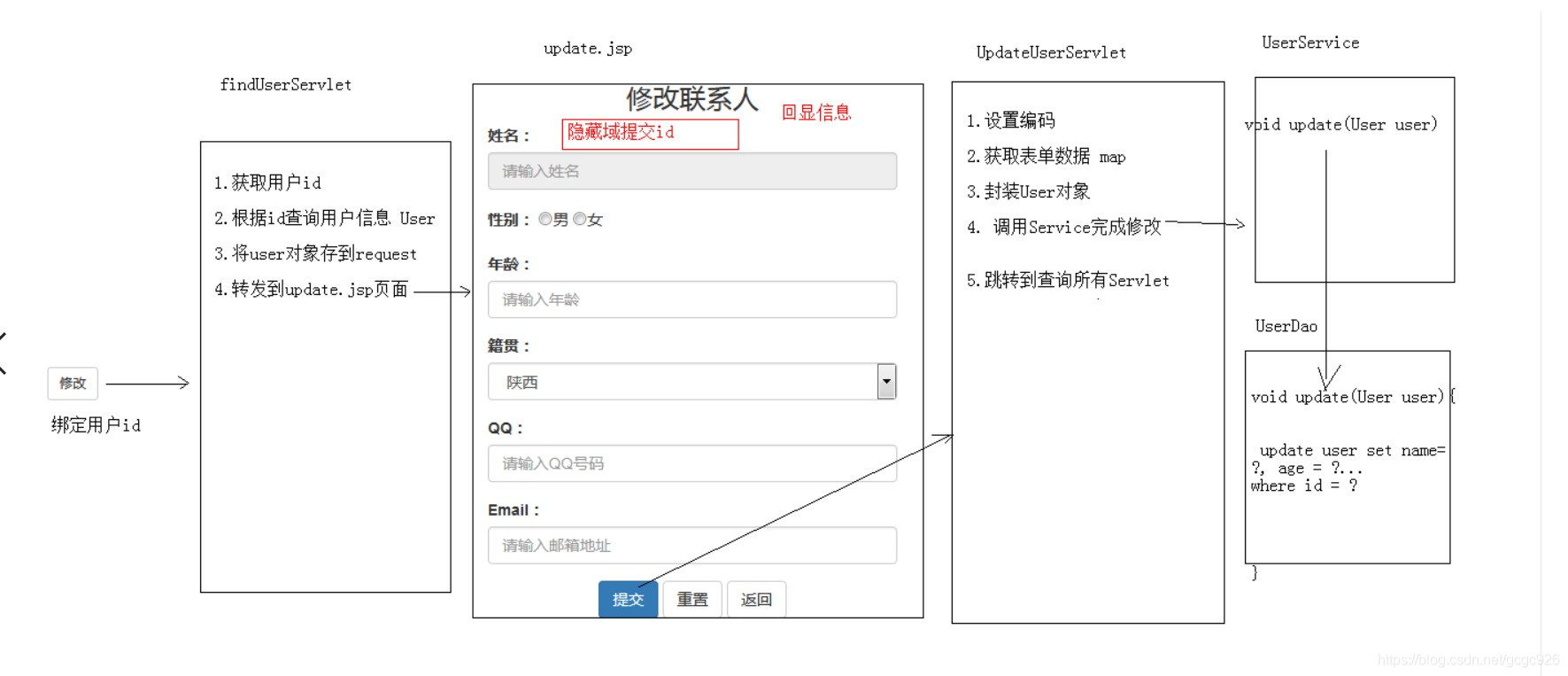This screenshot has height=676, width=1568.
Task: Click UserDao's void update(User user){ text
Action: [x=1353, y=397]
